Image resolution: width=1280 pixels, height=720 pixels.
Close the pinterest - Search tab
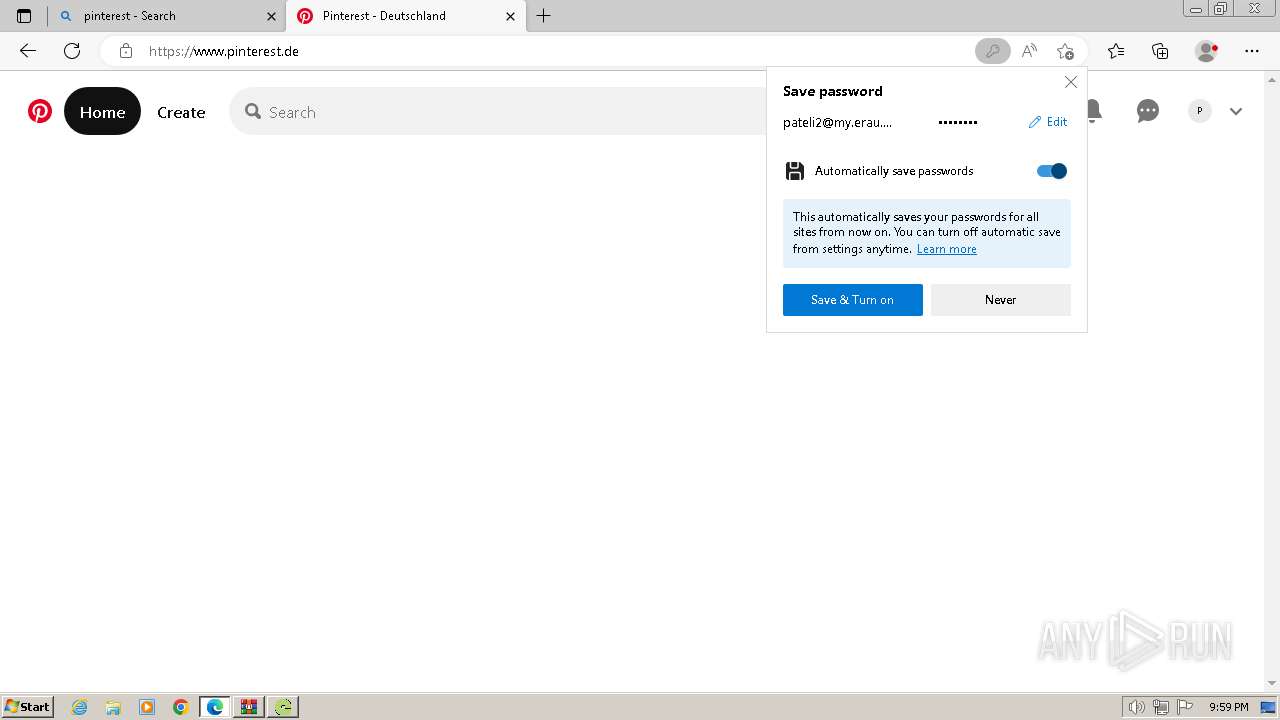click(x=271, y=16)
